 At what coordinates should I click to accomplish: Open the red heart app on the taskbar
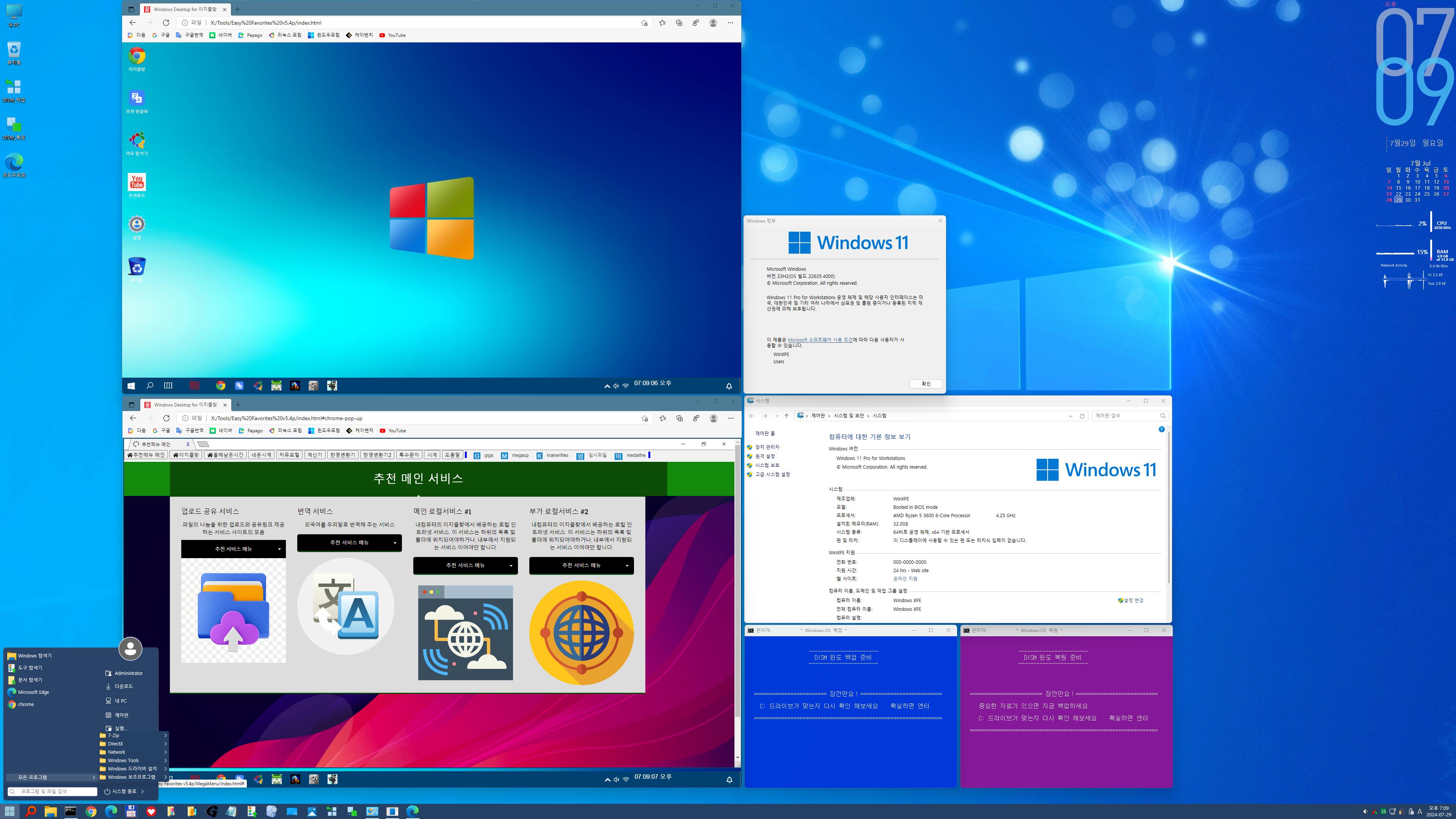coord(151,812)
